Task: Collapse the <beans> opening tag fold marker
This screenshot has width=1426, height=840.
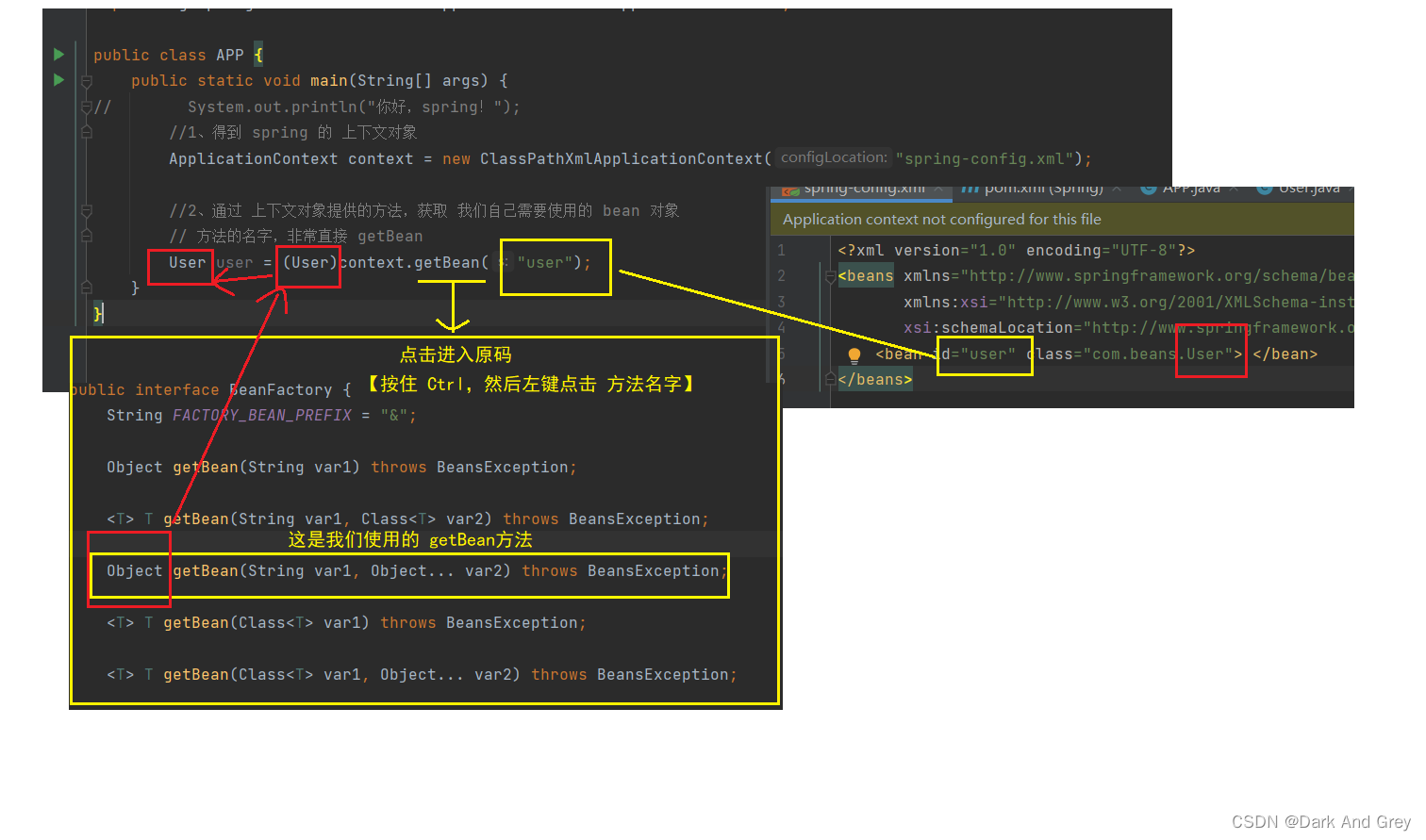Action: click(x=831, y=276)
